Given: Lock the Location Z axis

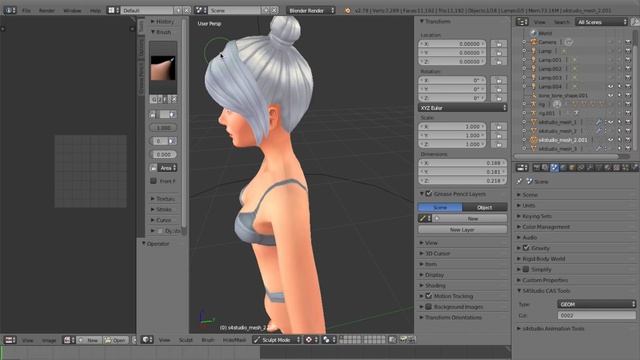Looking at the screenshot, I should click(x=499, y=62).
